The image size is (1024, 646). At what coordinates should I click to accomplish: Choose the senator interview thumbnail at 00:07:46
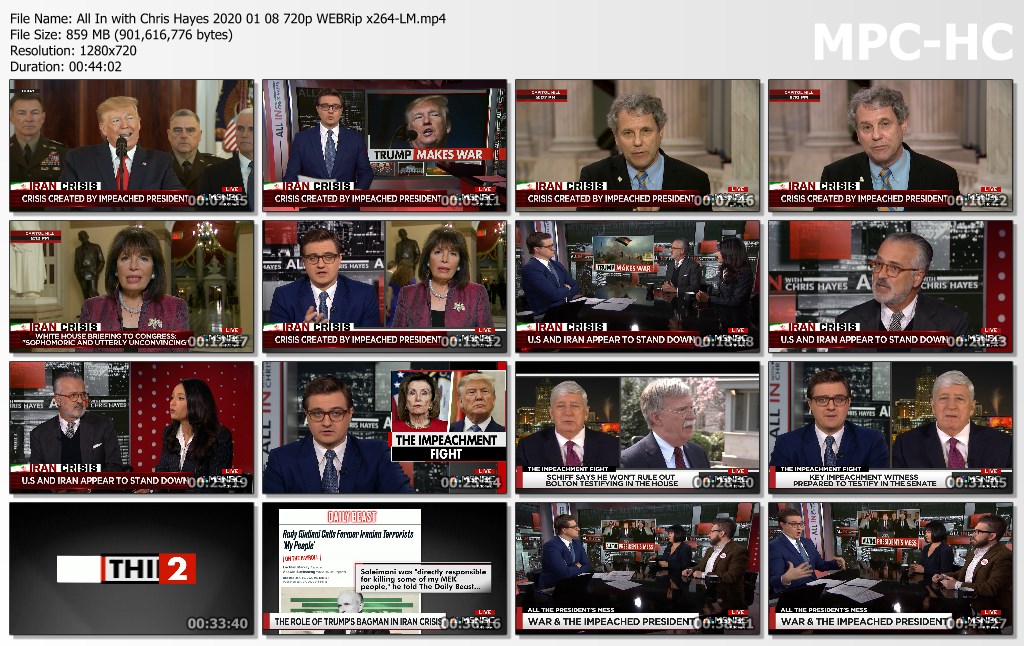click(x=637, y=146)
